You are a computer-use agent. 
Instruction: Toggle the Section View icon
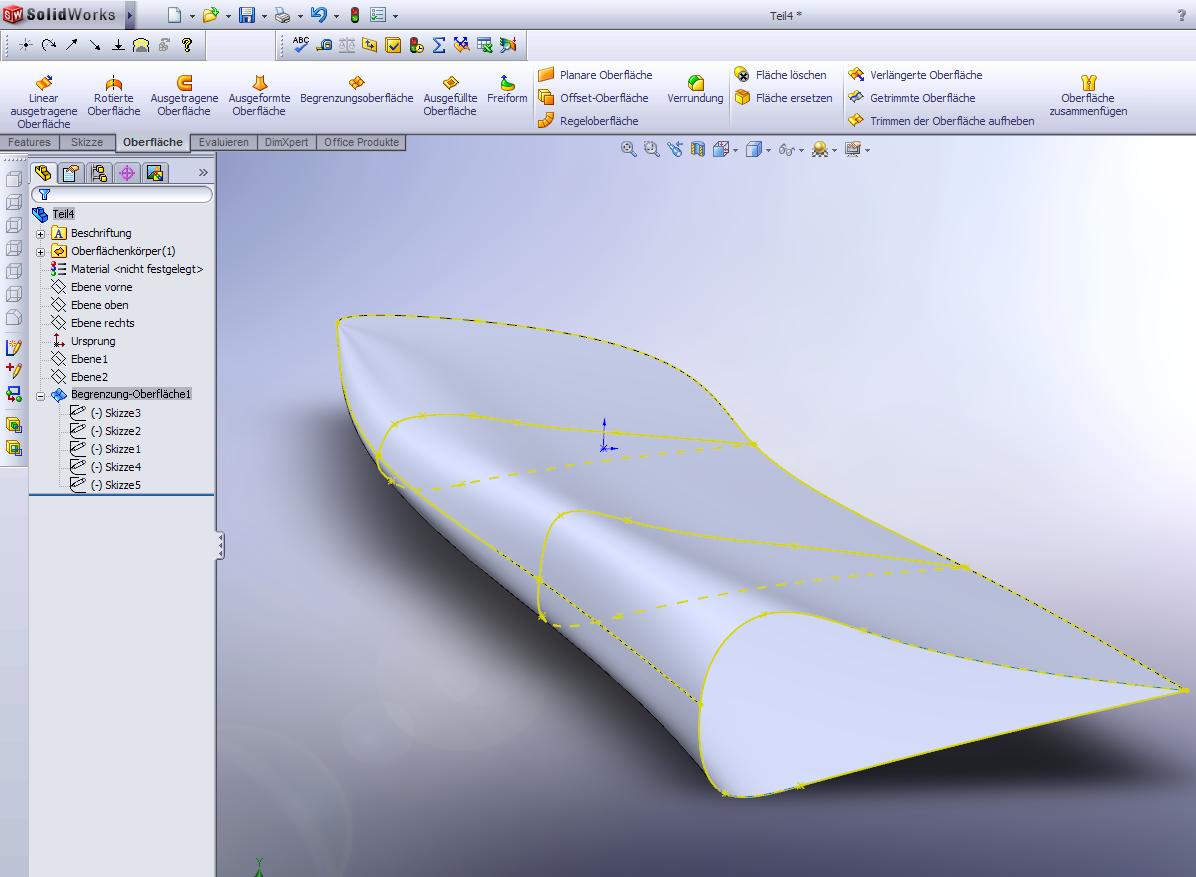[697, 149]
